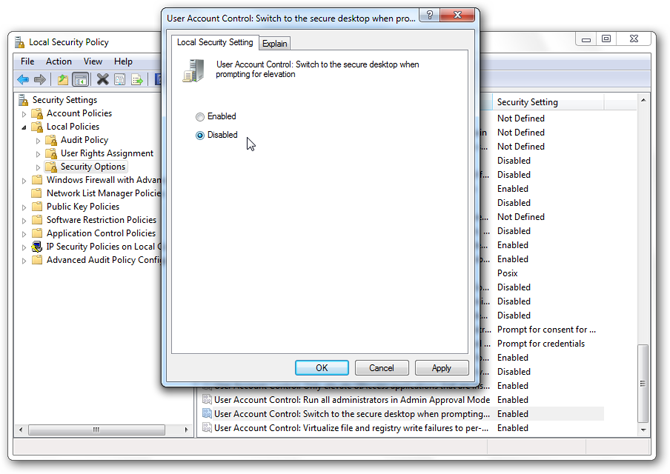Viewport: 670px width, 474px height.
Task: Click the dialog's help question mark button
Action: pos(430,15)
